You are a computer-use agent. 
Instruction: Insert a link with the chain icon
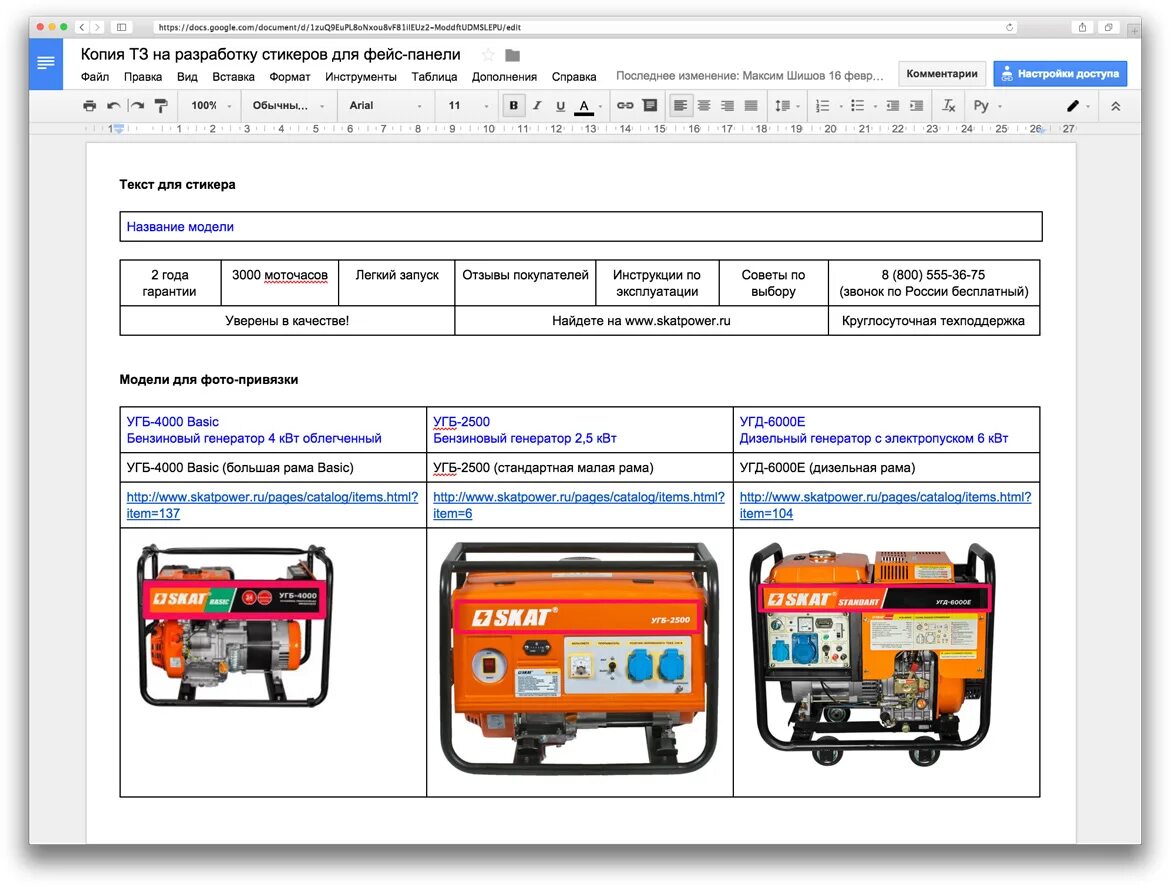(625, 106)
